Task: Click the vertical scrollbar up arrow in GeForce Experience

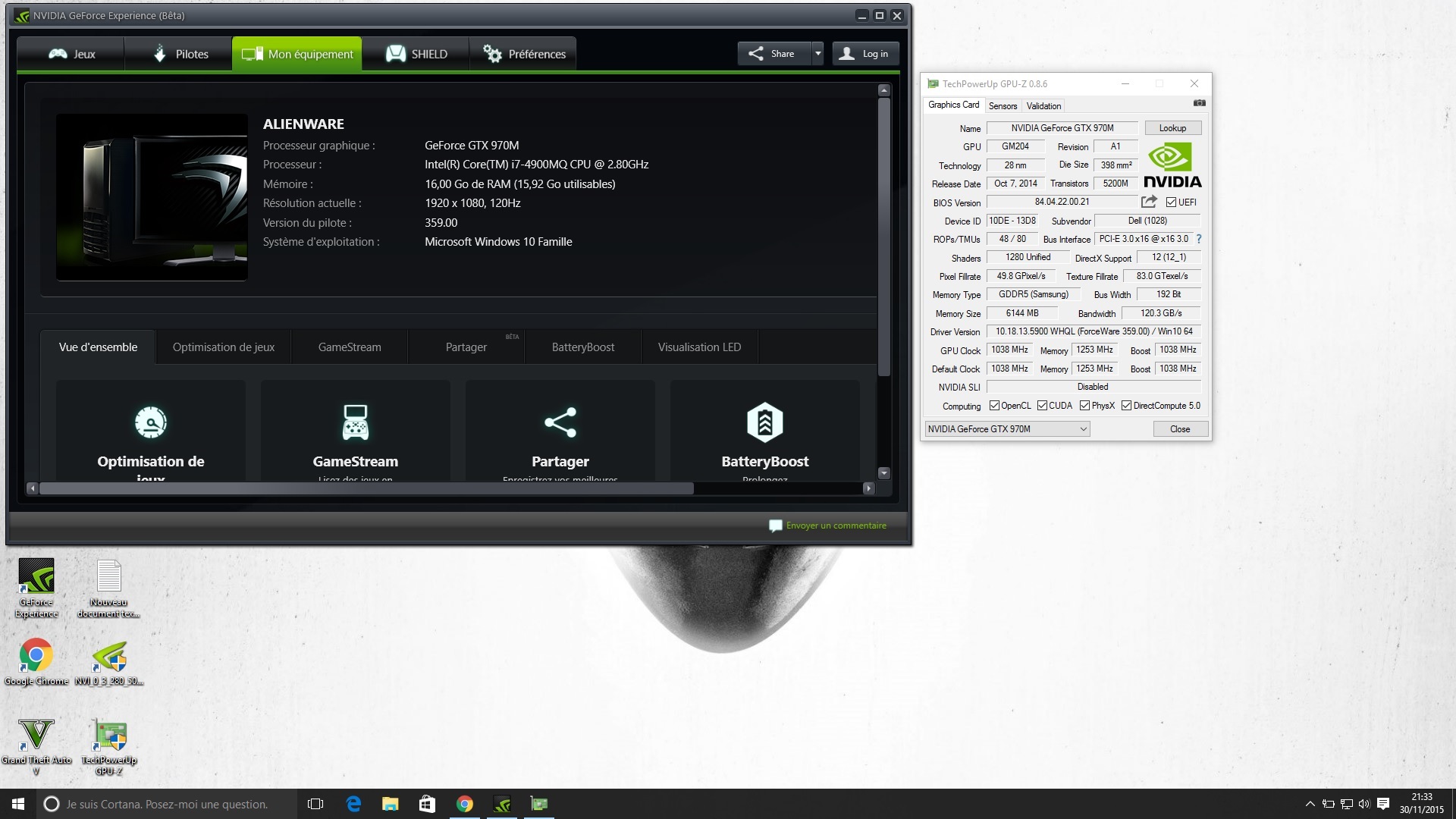Action: coord(883,90)
